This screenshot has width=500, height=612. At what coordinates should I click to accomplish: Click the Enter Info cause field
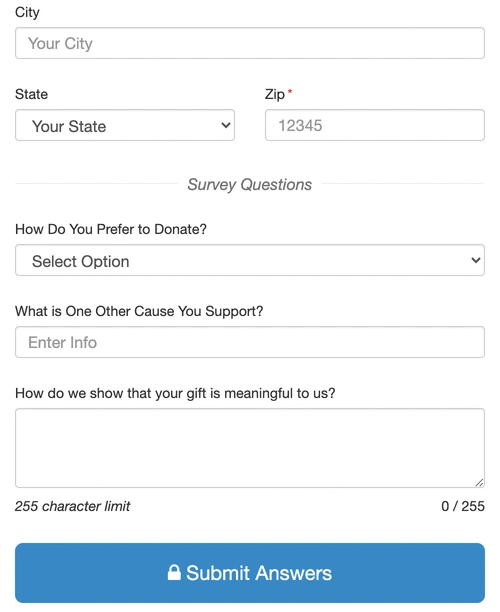point(250,342)
